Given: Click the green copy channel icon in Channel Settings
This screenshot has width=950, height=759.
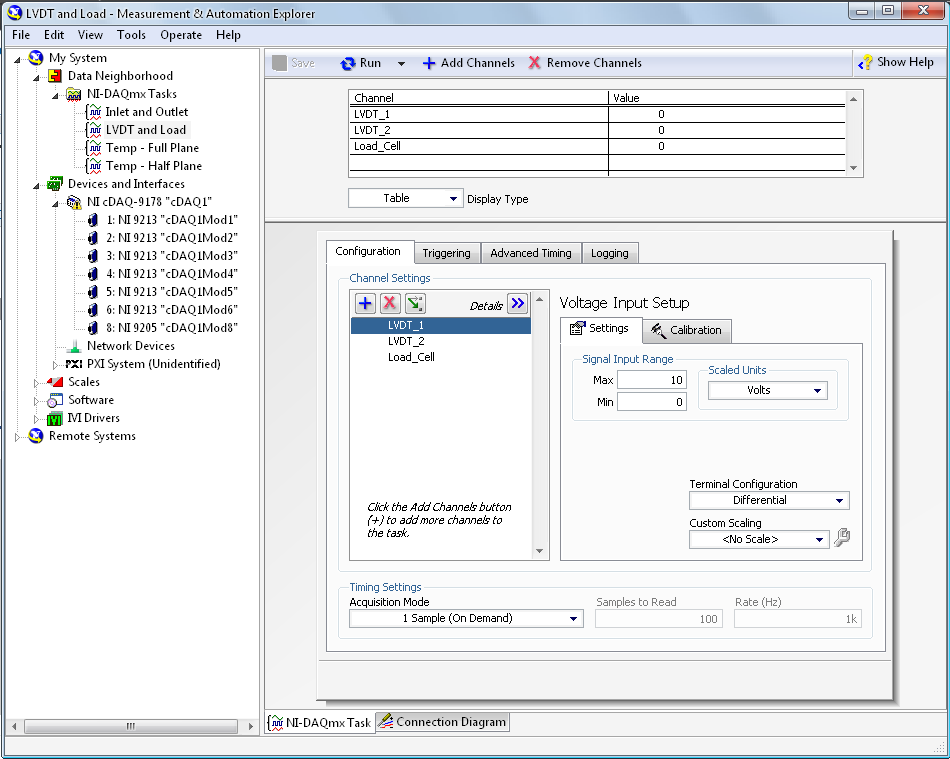Looking at the screenshot, I should pyautogui.click(x=415, y=303).
